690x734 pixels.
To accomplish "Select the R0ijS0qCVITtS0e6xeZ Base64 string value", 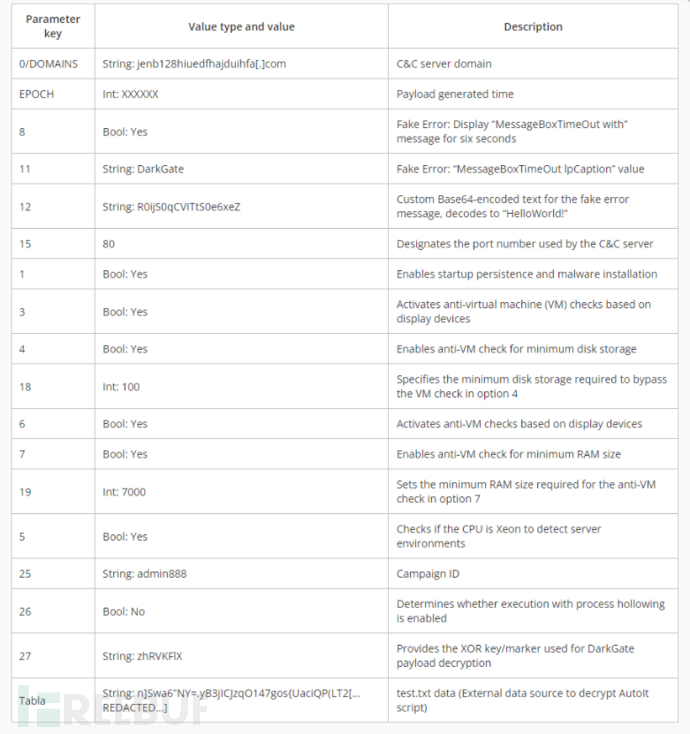I will (x=171, y=207).
